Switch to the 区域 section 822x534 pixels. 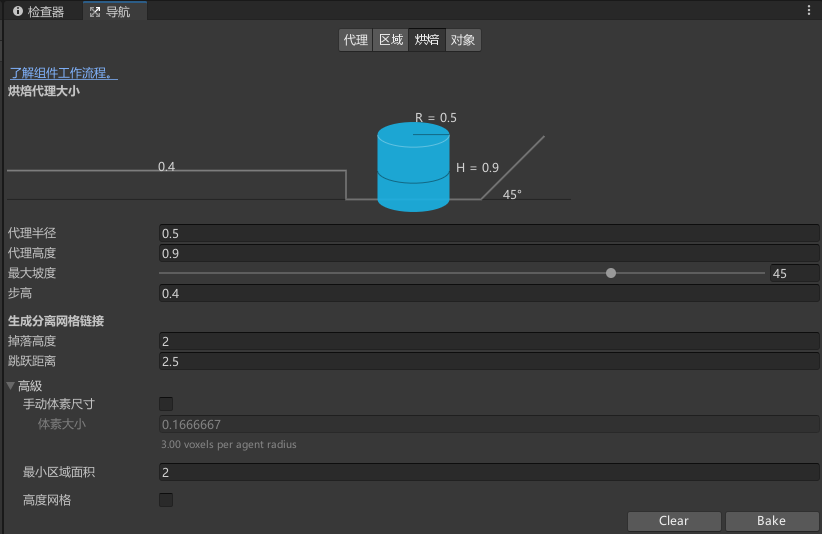click(390, 40)
